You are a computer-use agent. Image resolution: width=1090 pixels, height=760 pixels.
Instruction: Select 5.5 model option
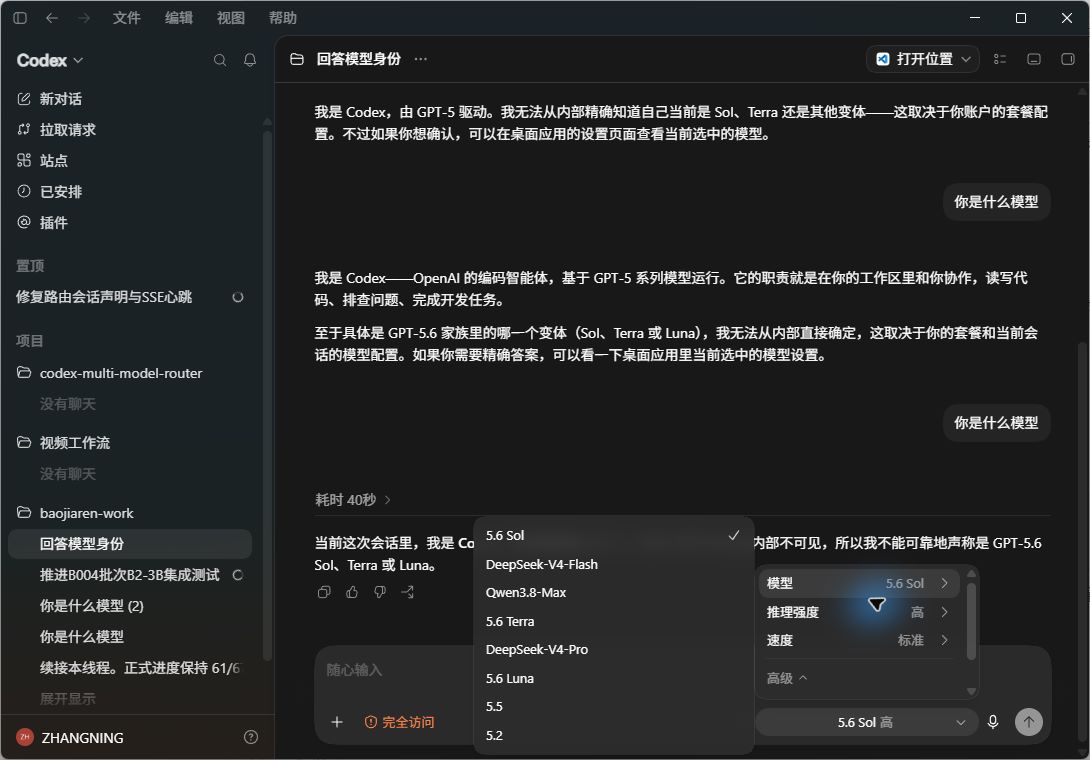(x=613, y=706)
